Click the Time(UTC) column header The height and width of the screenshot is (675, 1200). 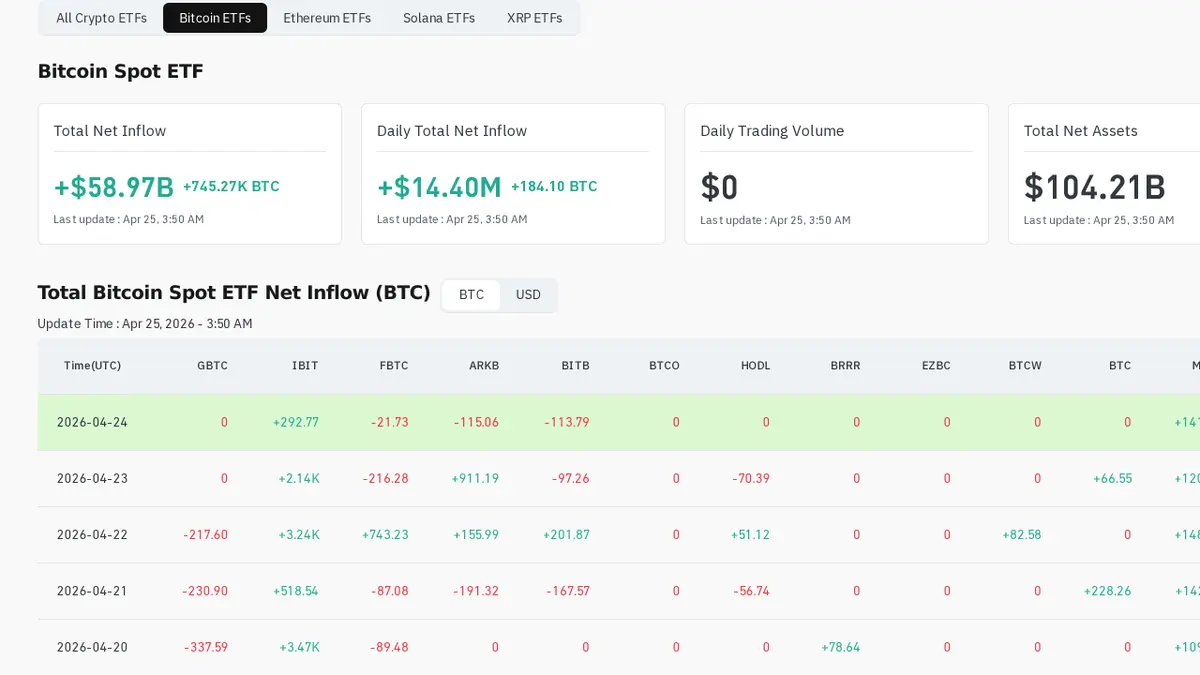(92, 366)
